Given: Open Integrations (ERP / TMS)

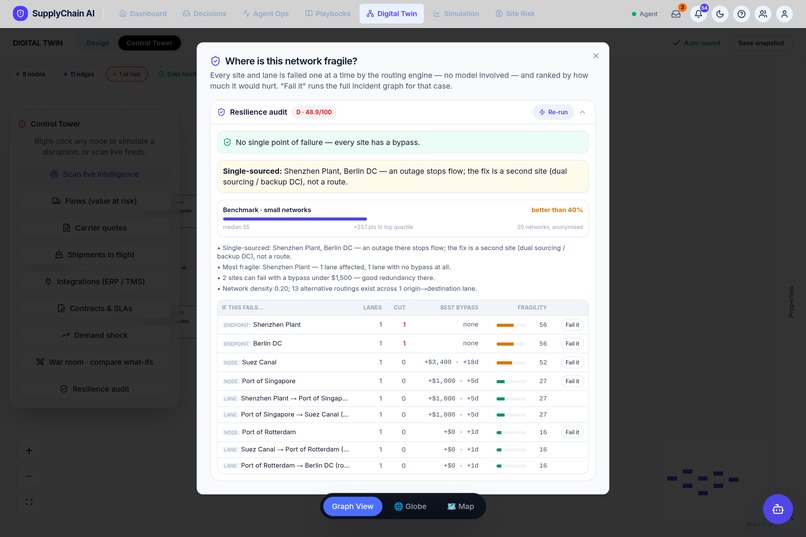Looking at the screenshot, I should (95, 282).
